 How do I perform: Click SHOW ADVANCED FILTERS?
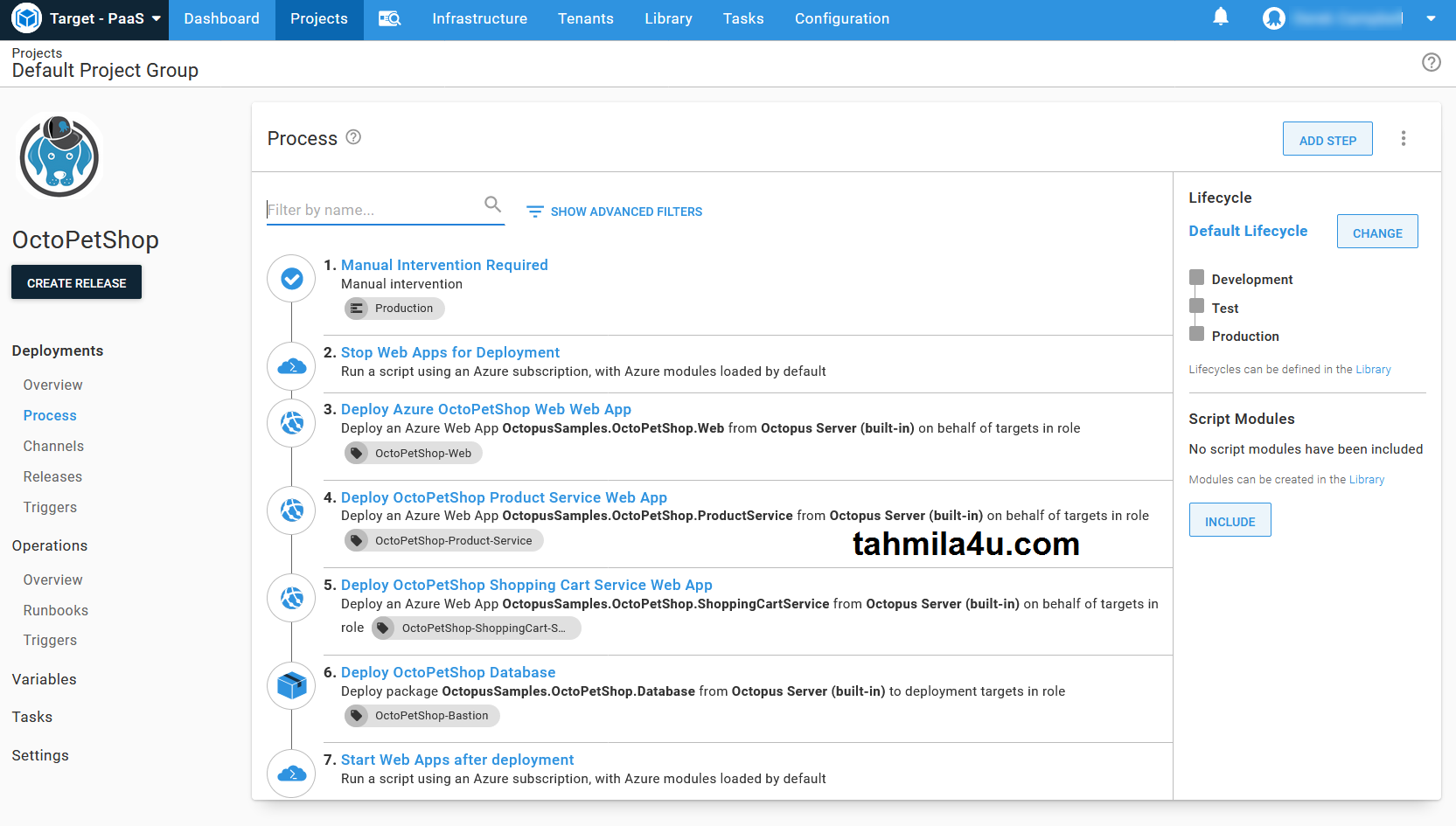(615, 212)
